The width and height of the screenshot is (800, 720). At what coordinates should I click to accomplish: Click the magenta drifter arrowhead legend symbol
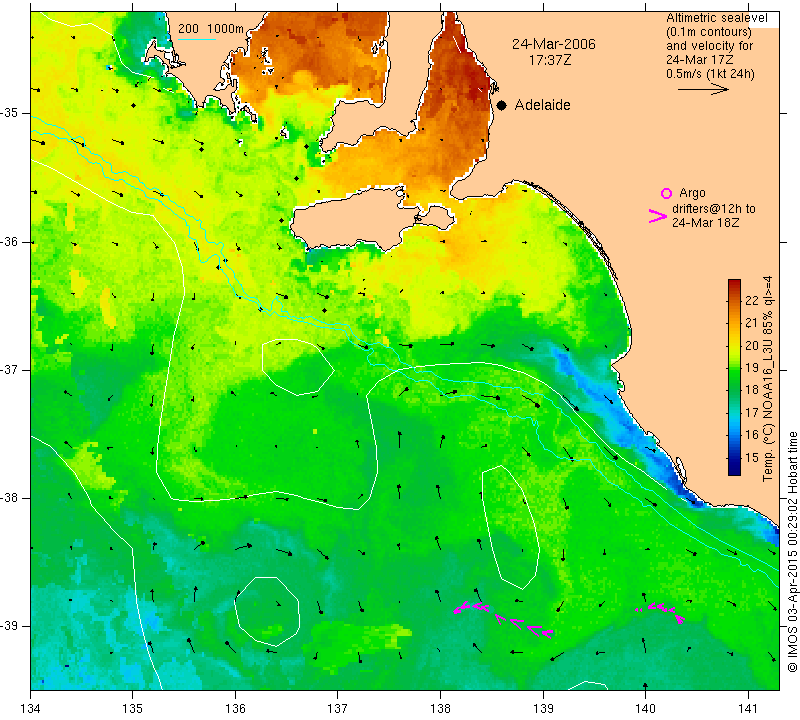click(x=658, y=216)
